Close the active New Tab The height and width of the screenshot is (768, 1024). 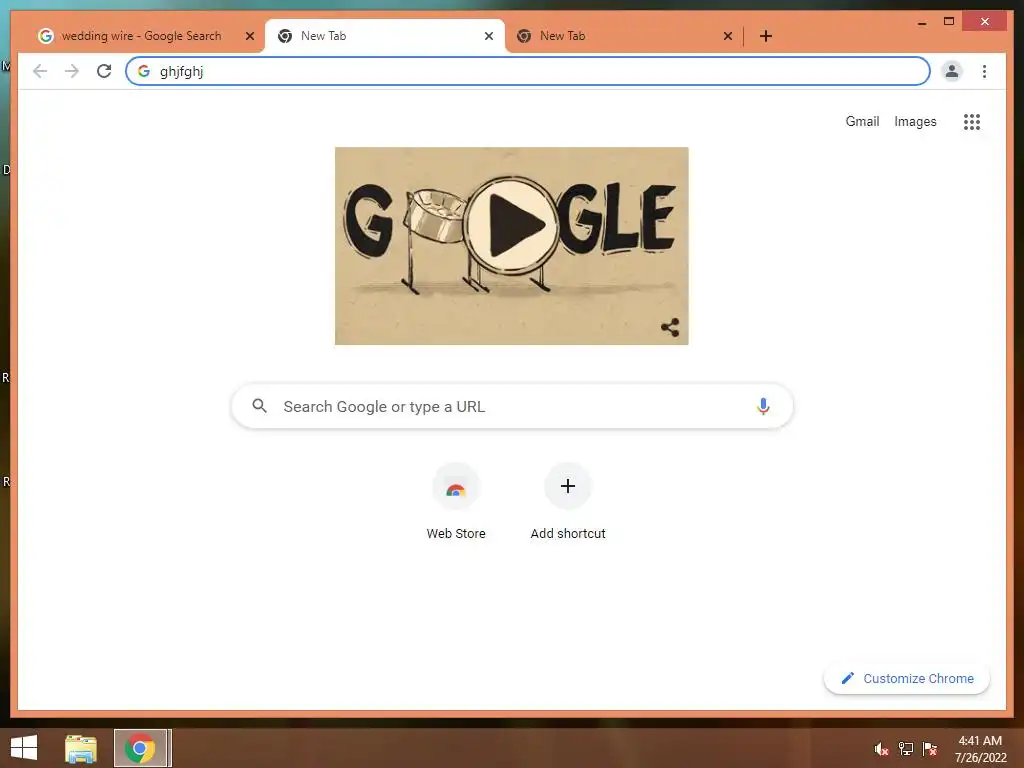(x=488, y=36)
